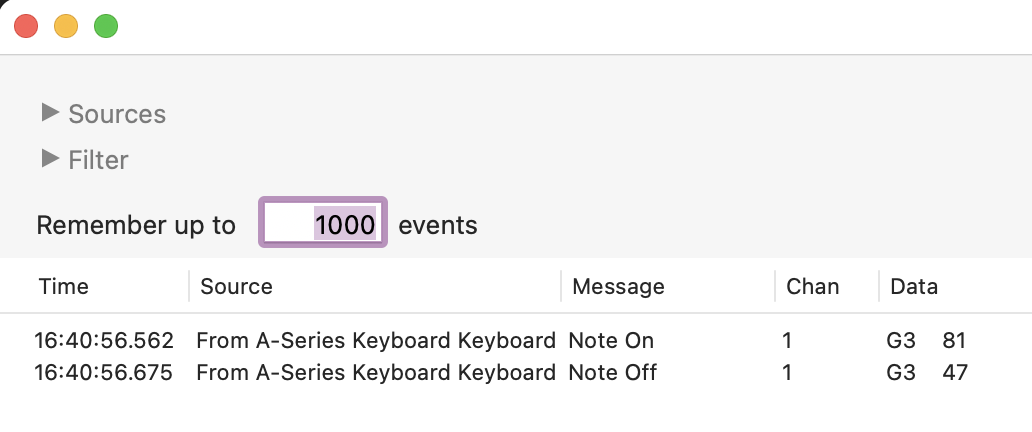1032x432 pixels.
Task: Click the Data column header
Action: pos(914,287)
